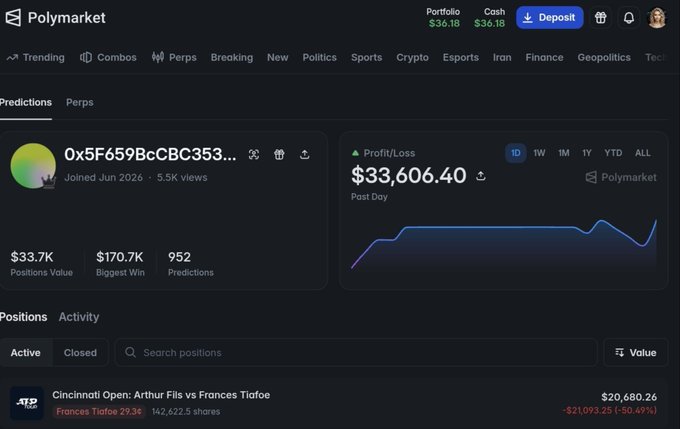Click the green Profit/Loss triangle indicator

pos(355,153)
